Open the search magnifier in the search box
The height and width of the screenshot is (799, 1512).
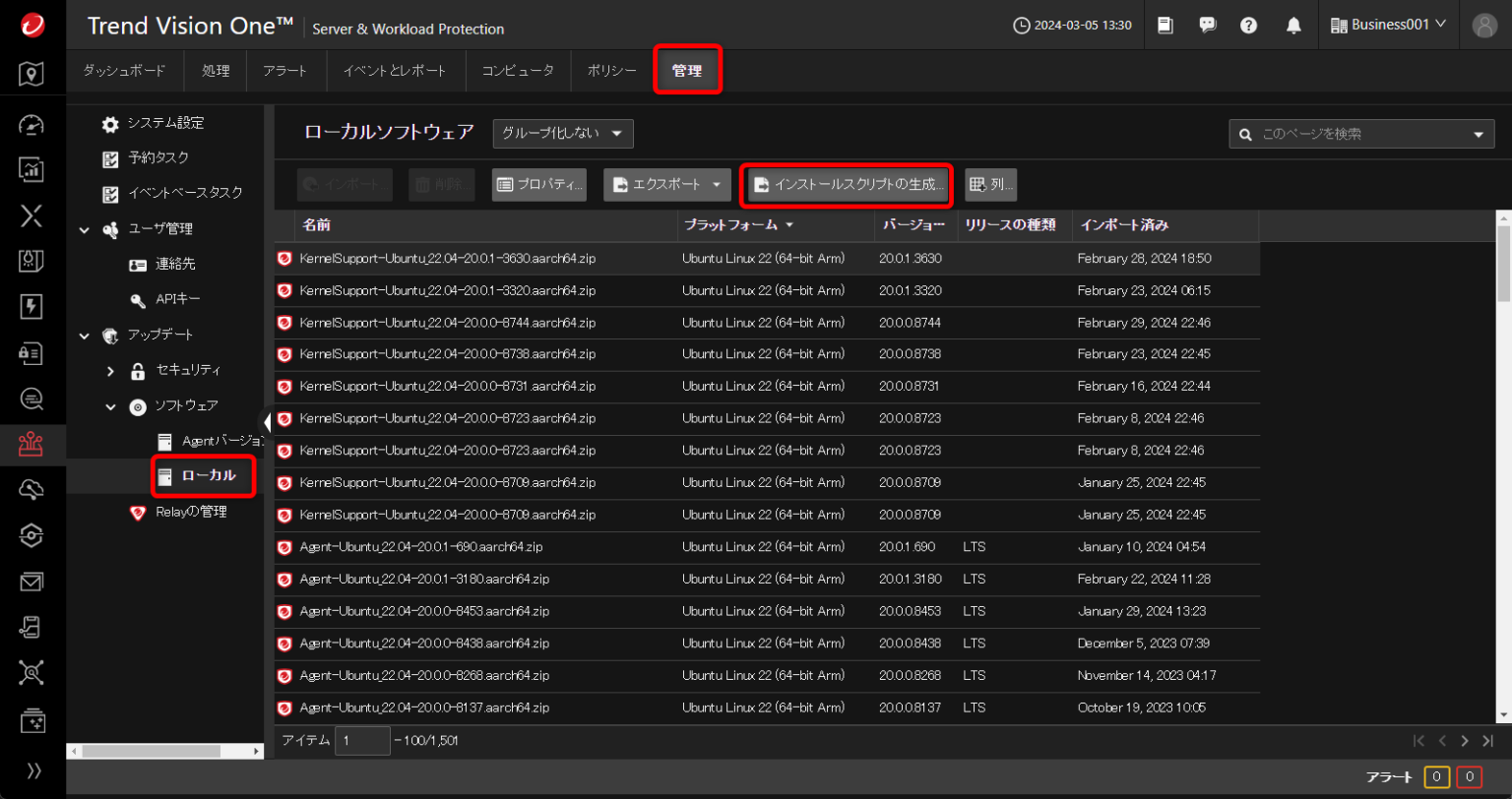(1246, 133)
